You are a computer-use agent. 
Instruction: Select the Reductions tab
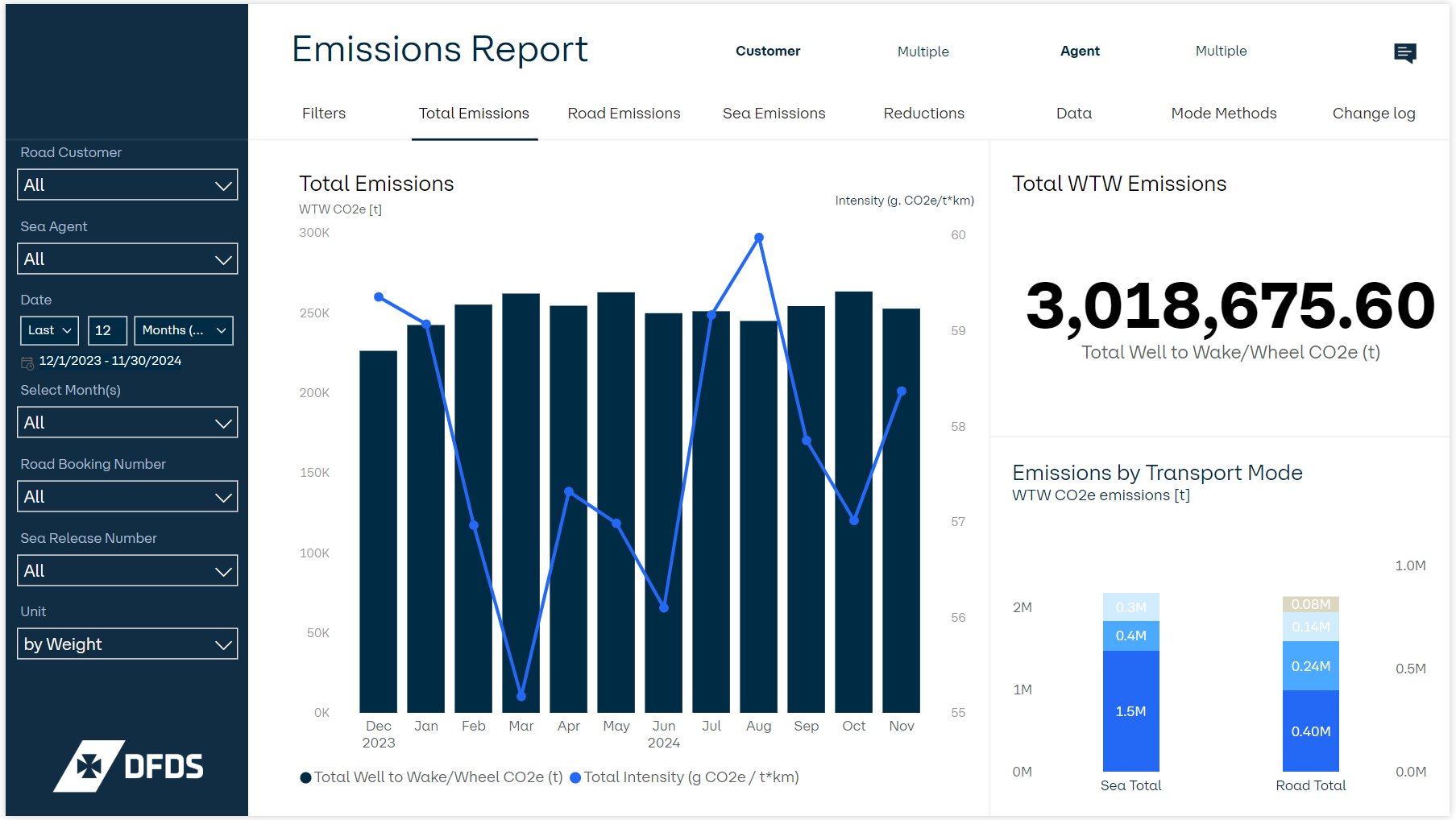pyautogui.click(x=923, y=113)
